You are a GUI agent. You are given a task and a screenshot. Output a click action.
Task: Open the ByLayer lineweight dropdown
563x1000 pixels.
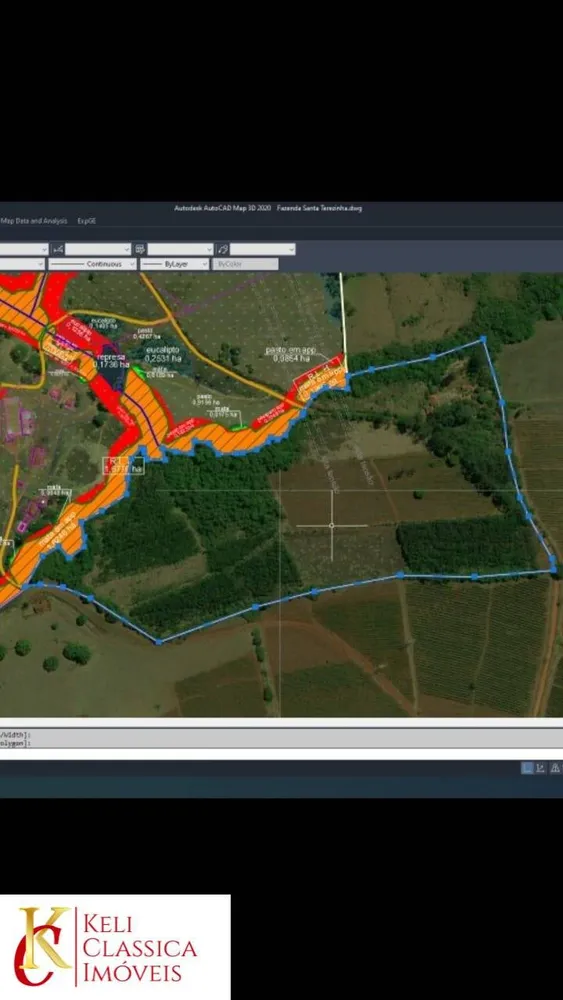coord(175,263)
